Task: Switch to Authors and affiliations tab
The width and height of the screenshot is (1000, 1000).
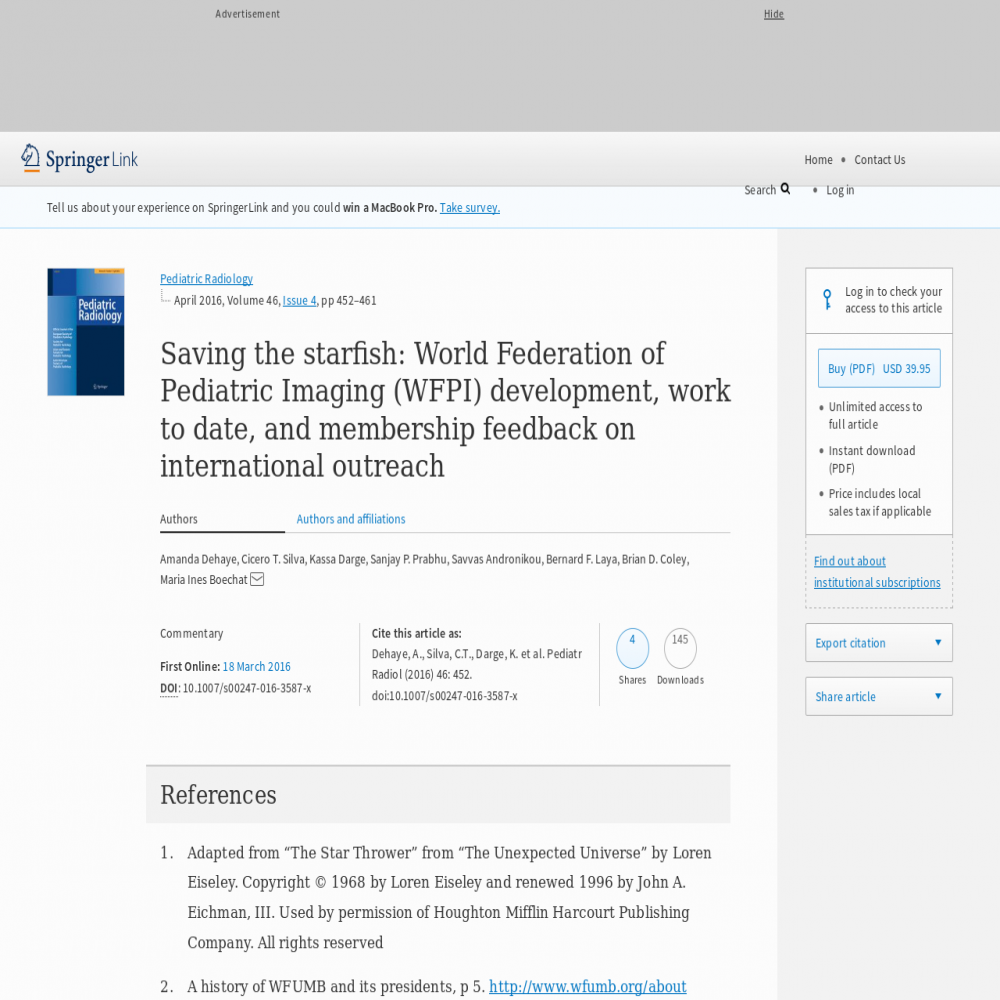Action: [x=351, y=519]
